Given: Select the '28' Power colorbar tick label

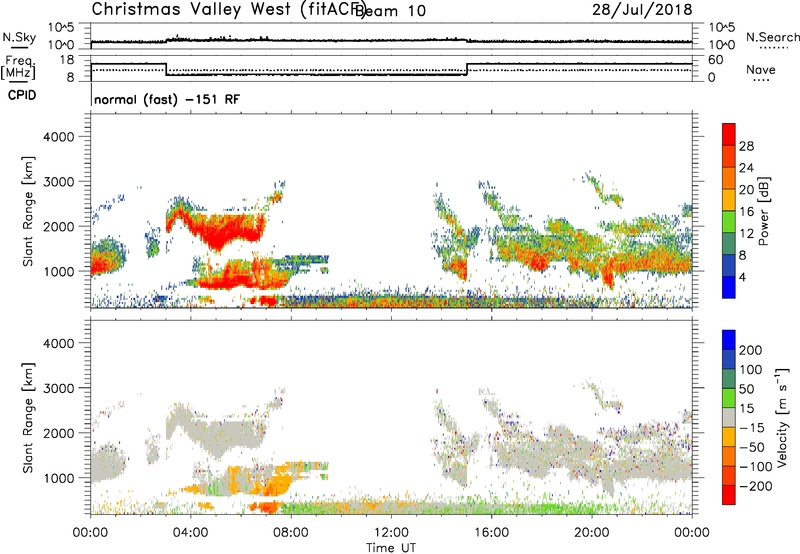Looking at the screenshot, I should coord(746,146).
